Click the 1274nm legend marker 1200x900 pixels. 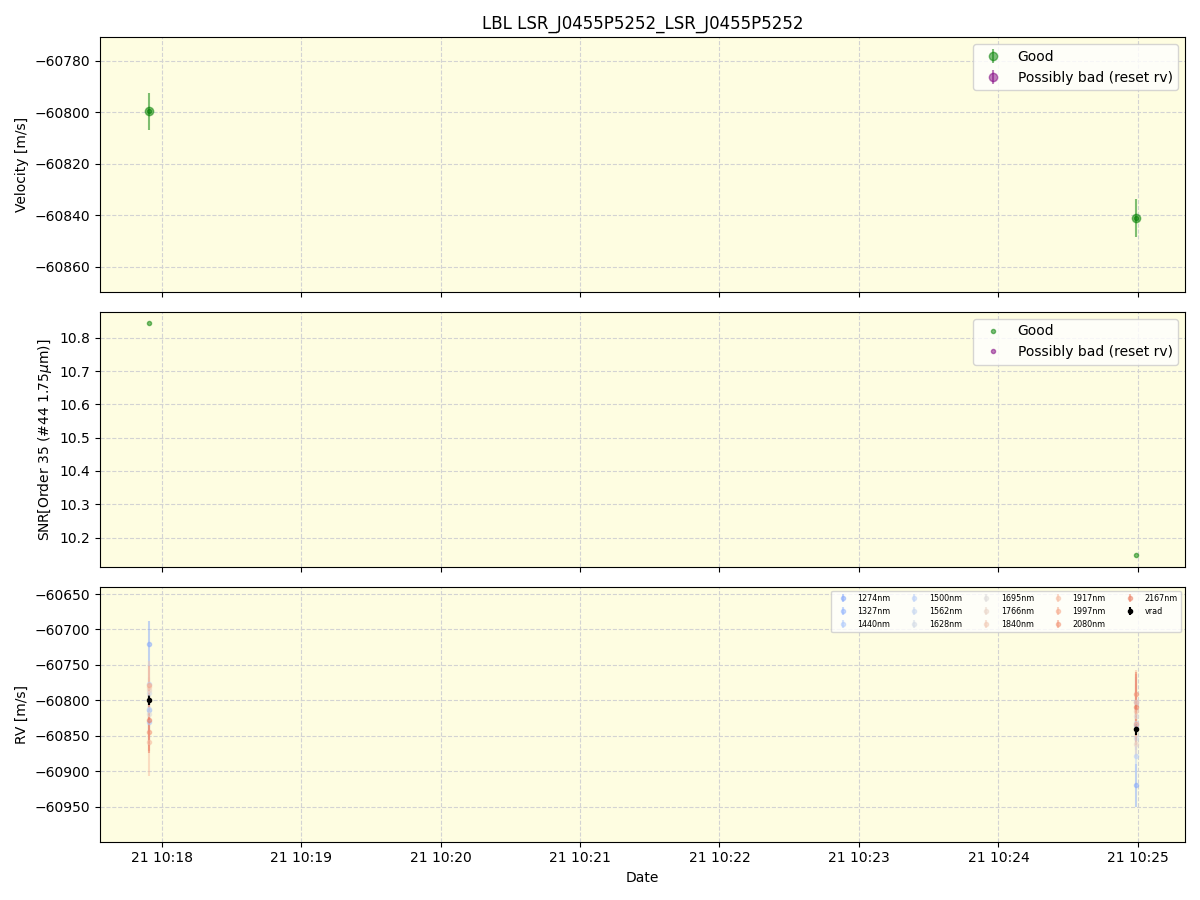coord(843,598)
